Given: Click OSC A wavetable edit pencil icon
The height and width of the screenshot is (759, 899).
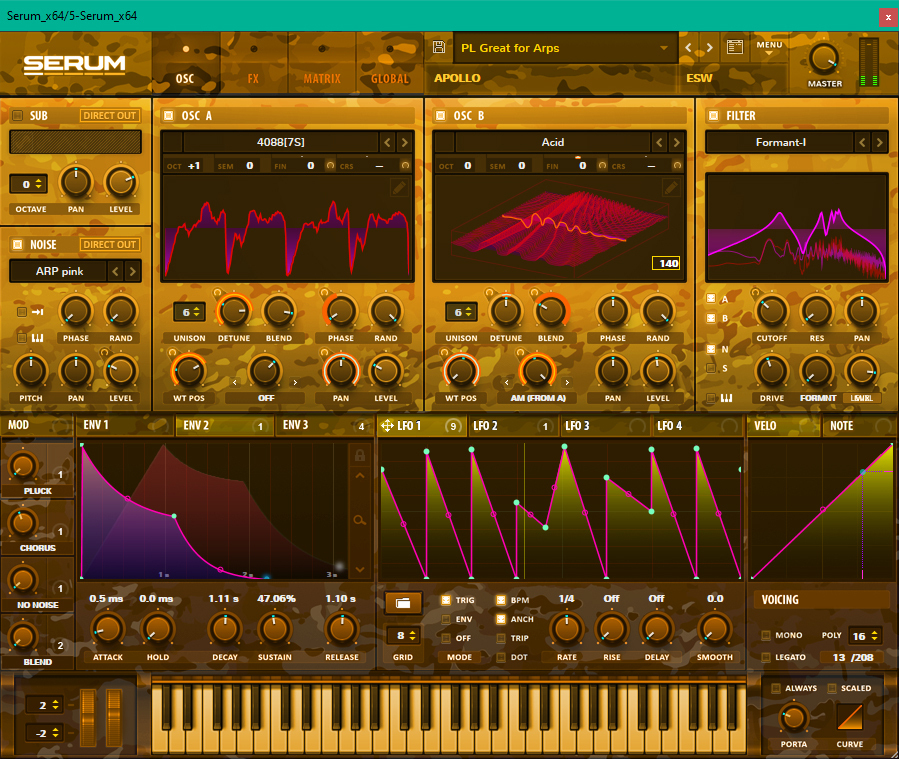Looking at the screenshot, I should 399,187.
